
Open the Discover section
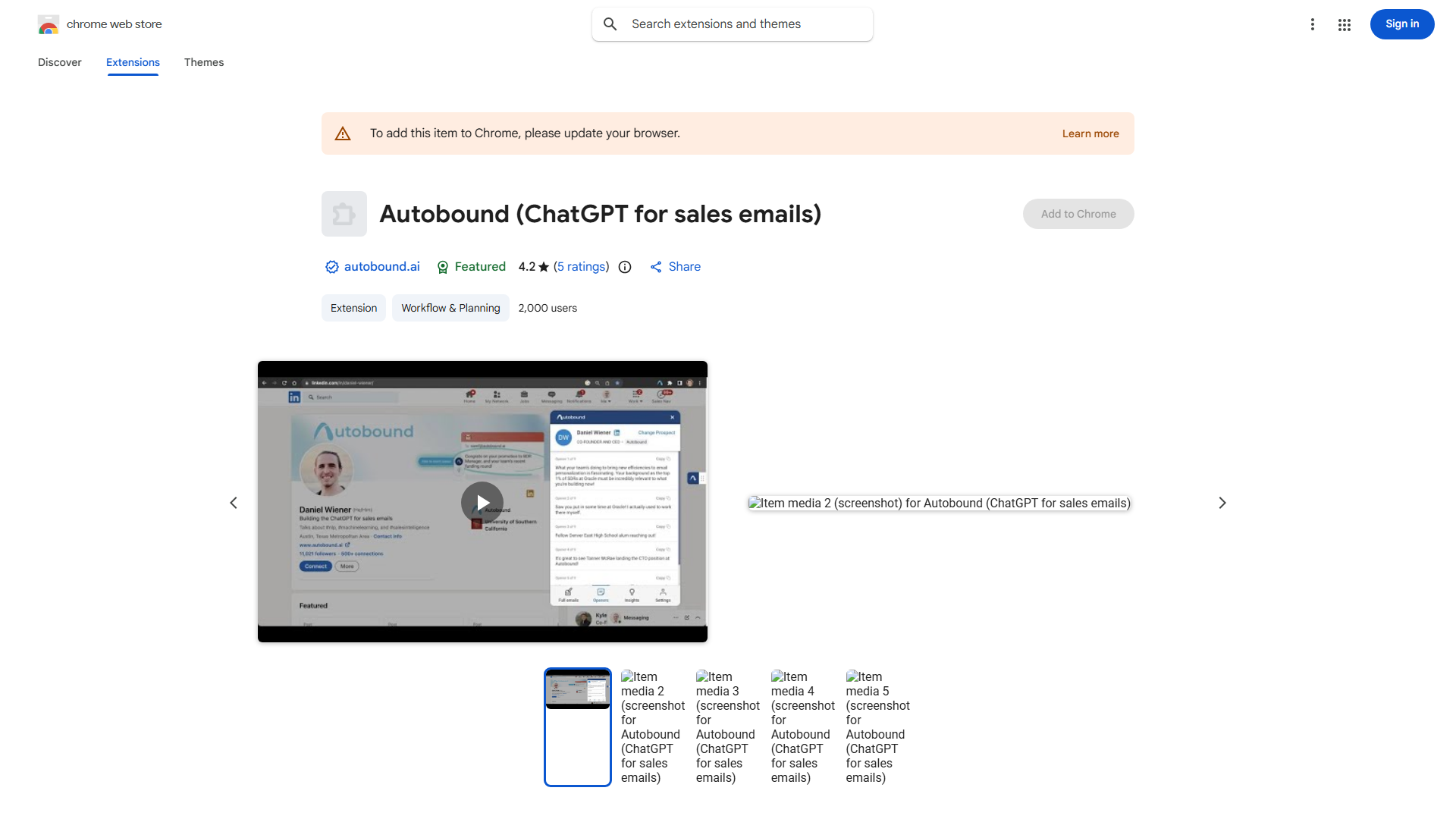tap(59, 62)
